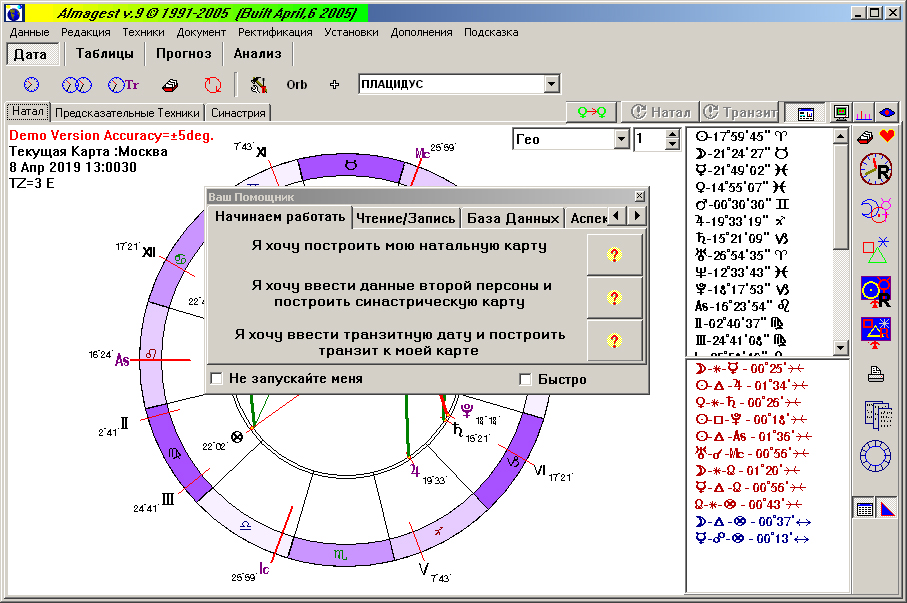
Task: Click the green planet swap arrow button
Action: [x=591, y=112]
